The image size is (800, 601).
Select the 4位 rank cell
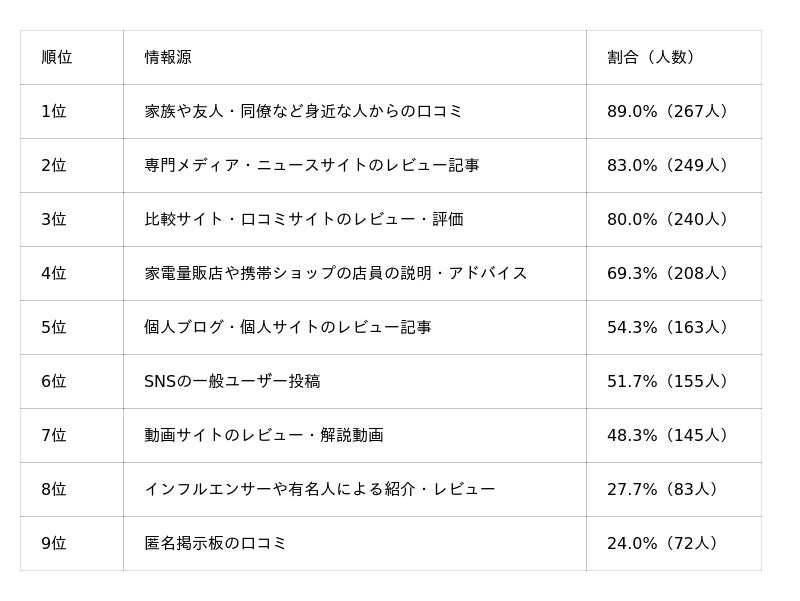pyautogui.click(x=54, y=273)
